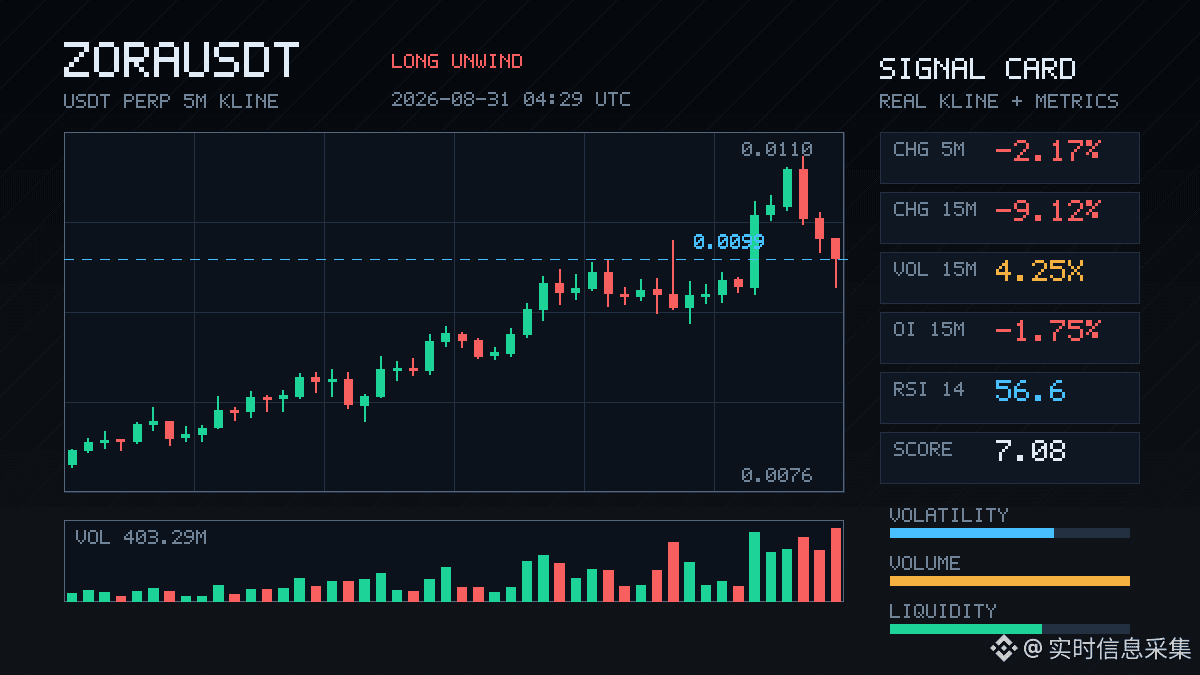Click the OI 15M label

click(x=929, y=329)
